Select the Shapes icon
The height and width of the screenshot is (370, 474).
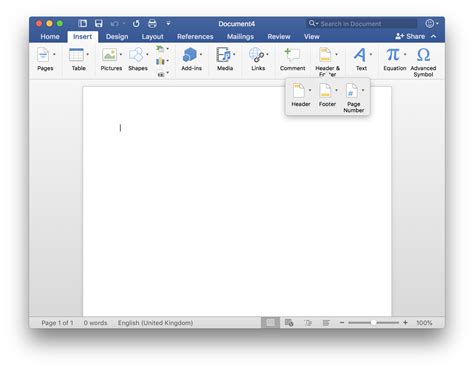136,55
